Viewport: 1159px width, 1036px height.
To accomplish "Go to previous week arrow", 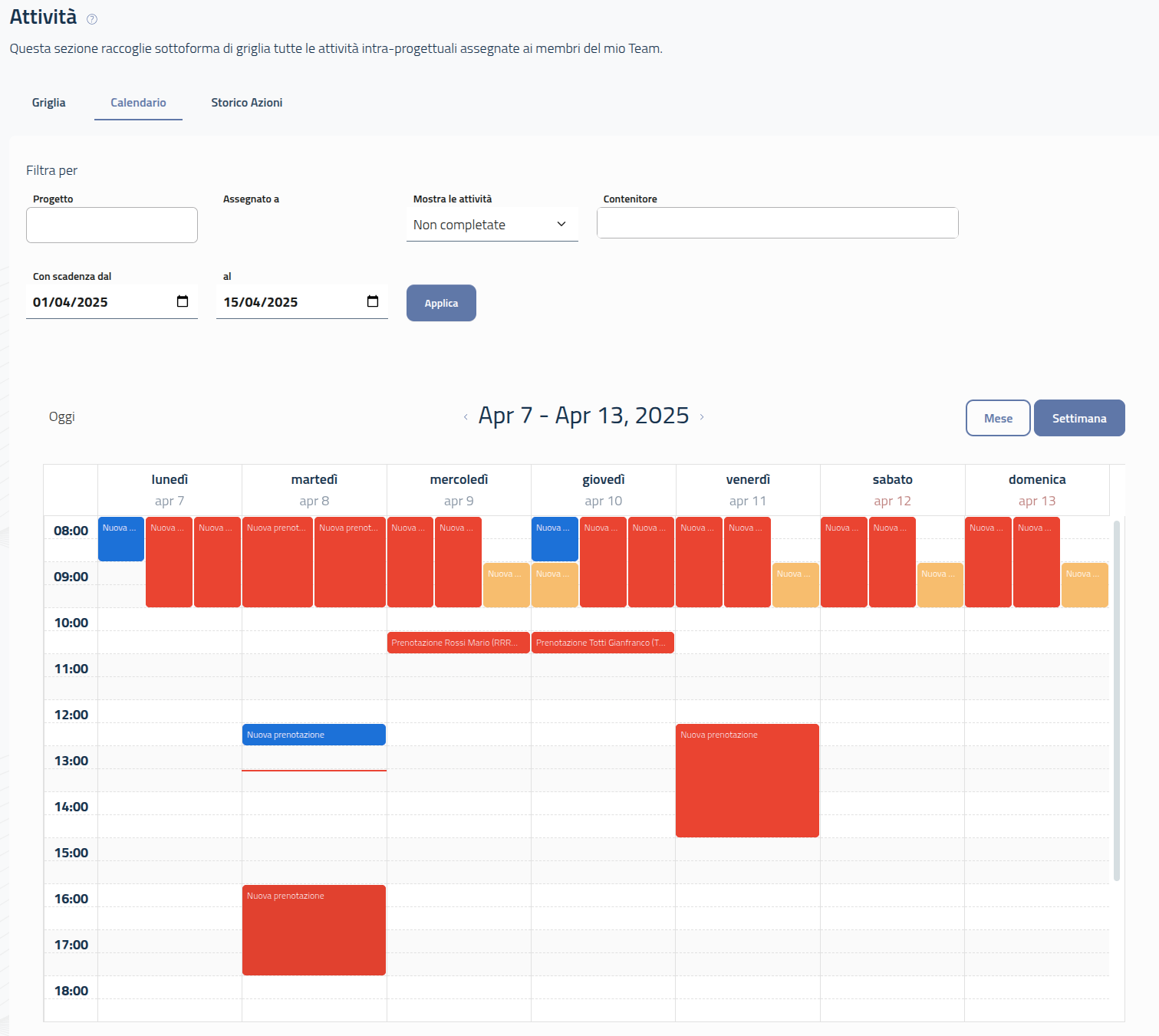I will (x=466, y=417).
